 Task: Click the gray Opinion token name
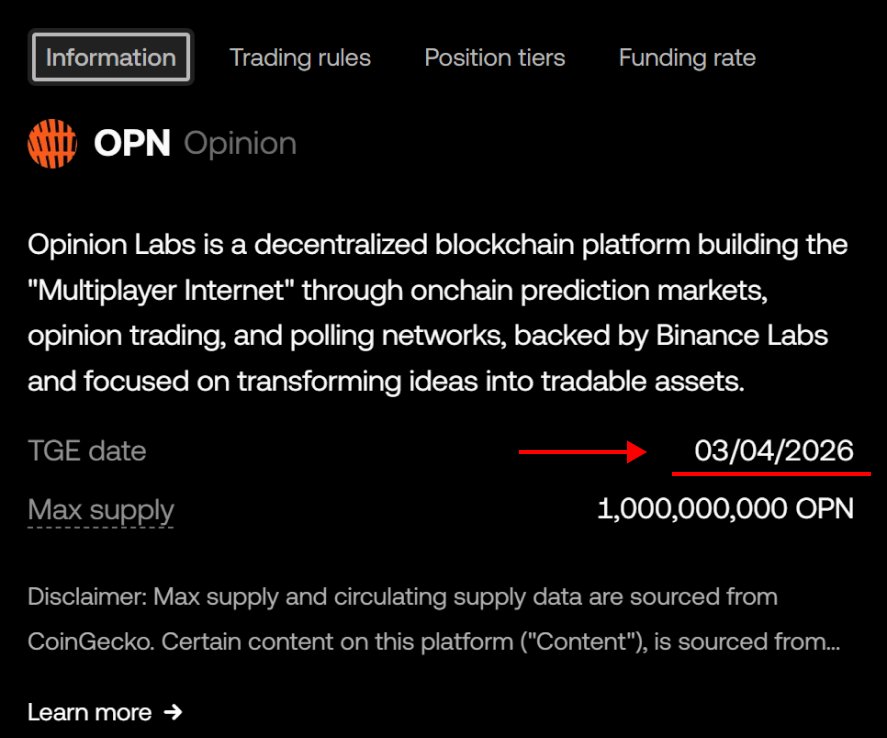click(x=240, y=143)
